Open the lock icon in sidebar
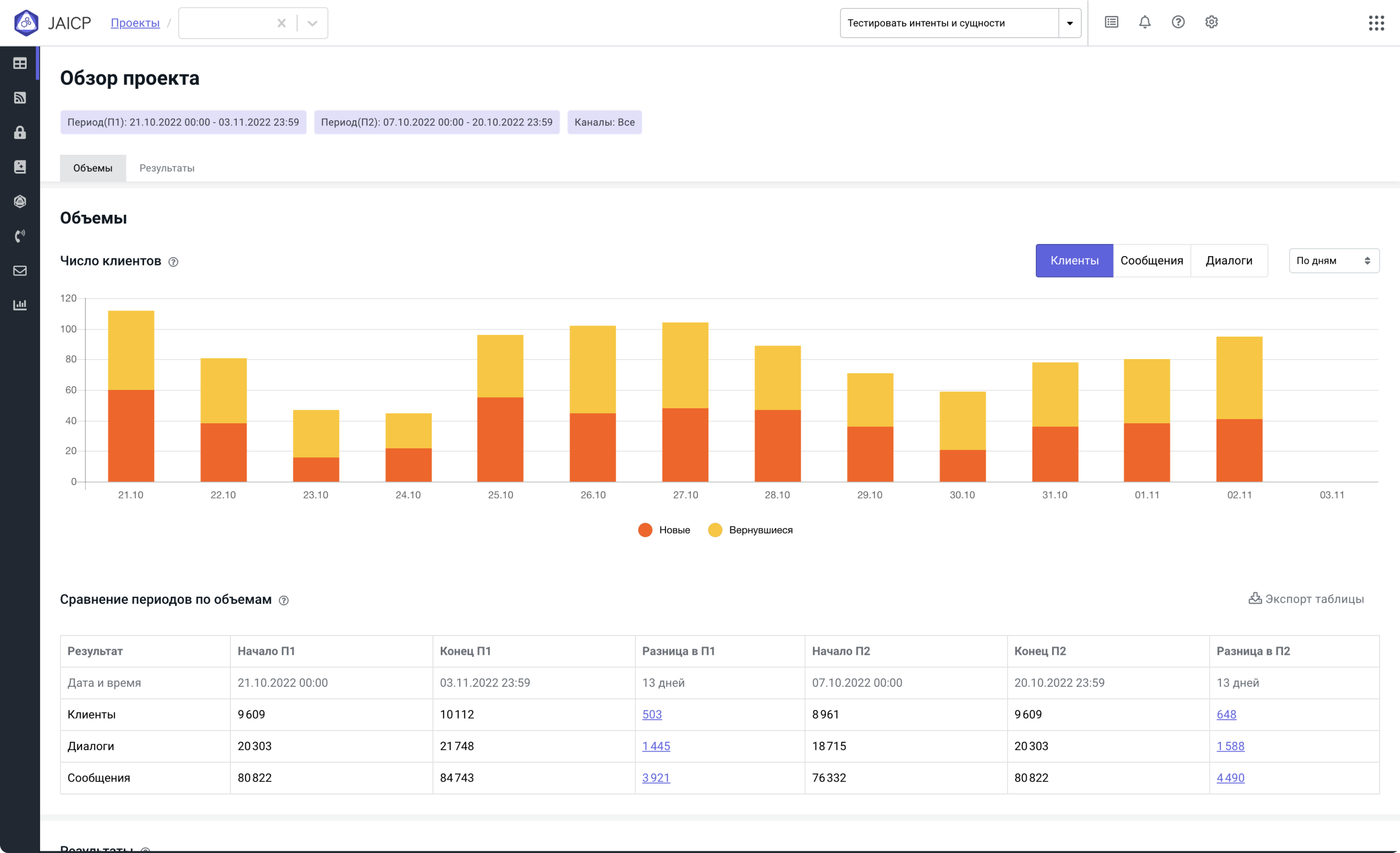The width and height of the screenshot is (1400, 853). coord(20,133)
